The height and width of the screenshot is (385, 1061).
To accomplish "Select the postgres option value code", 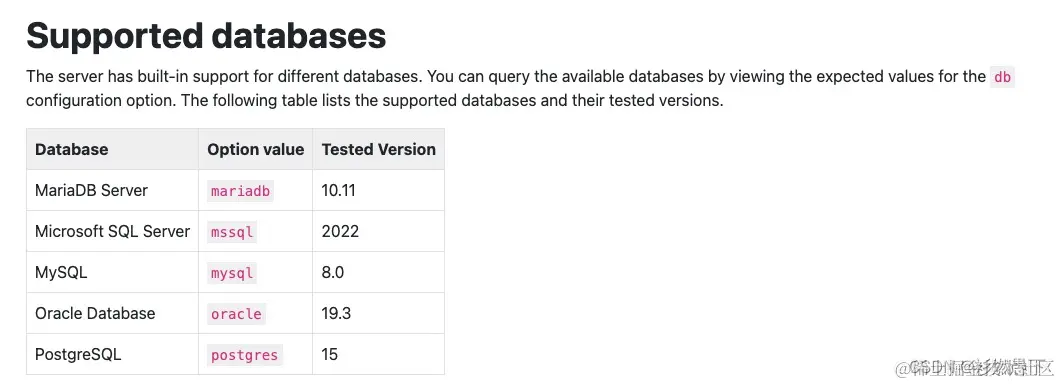I will [244, 355].
